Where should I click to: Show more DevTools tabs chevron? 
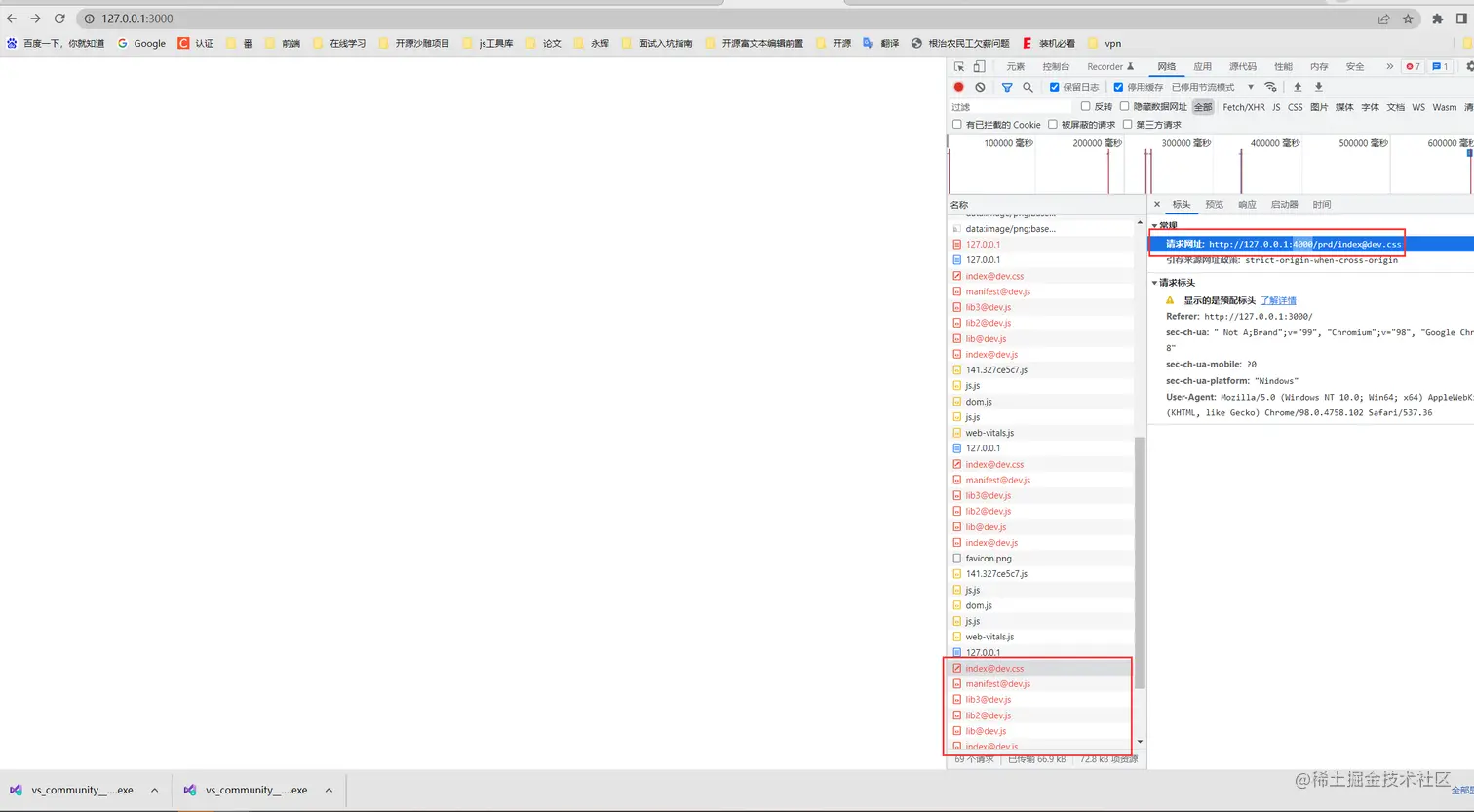tap(1389, 67)
